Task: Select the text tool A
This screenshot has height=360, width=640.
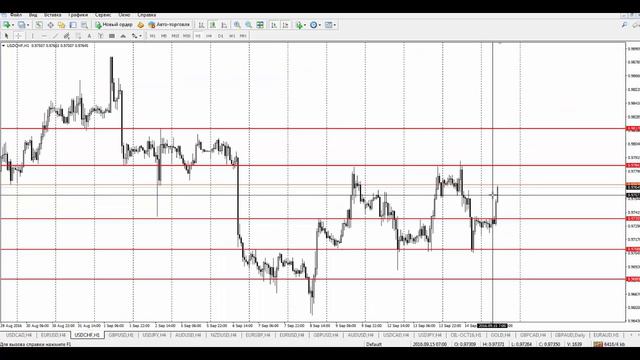Action: [89, 36]
